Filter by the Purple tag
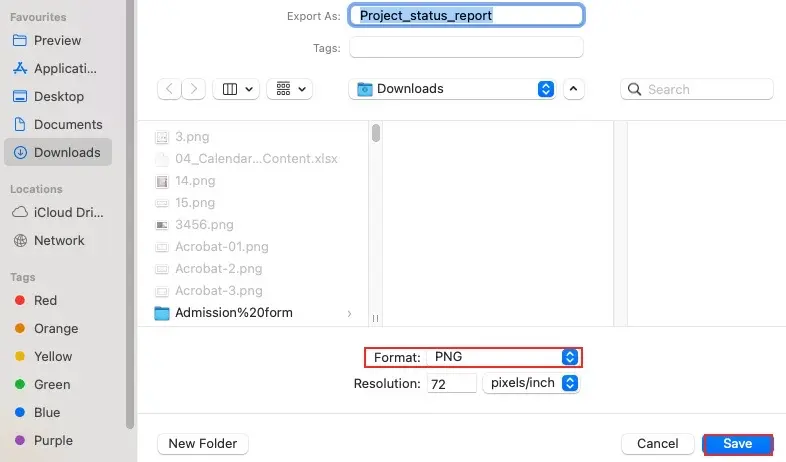The image size is (786, 462). (44, 441)
